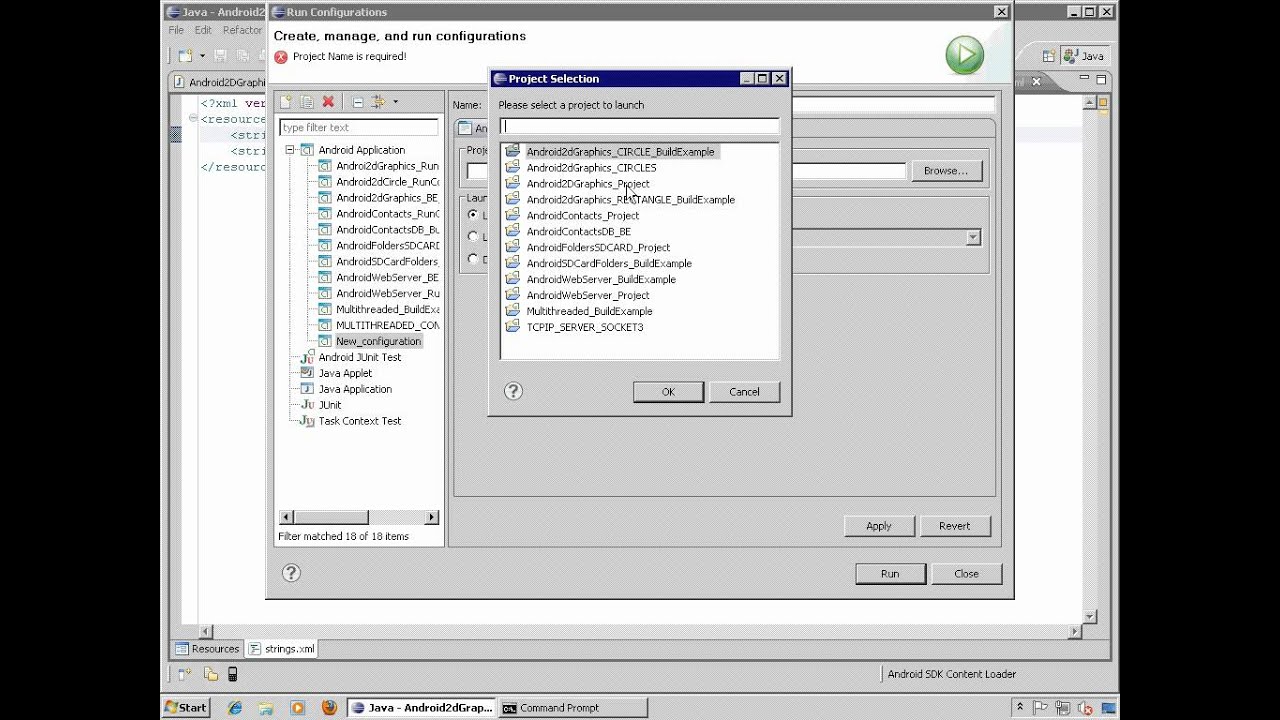Open the Edit menu in Eclipse
1280x720 pixels.
pyautogui.click(x=203, y=30)
